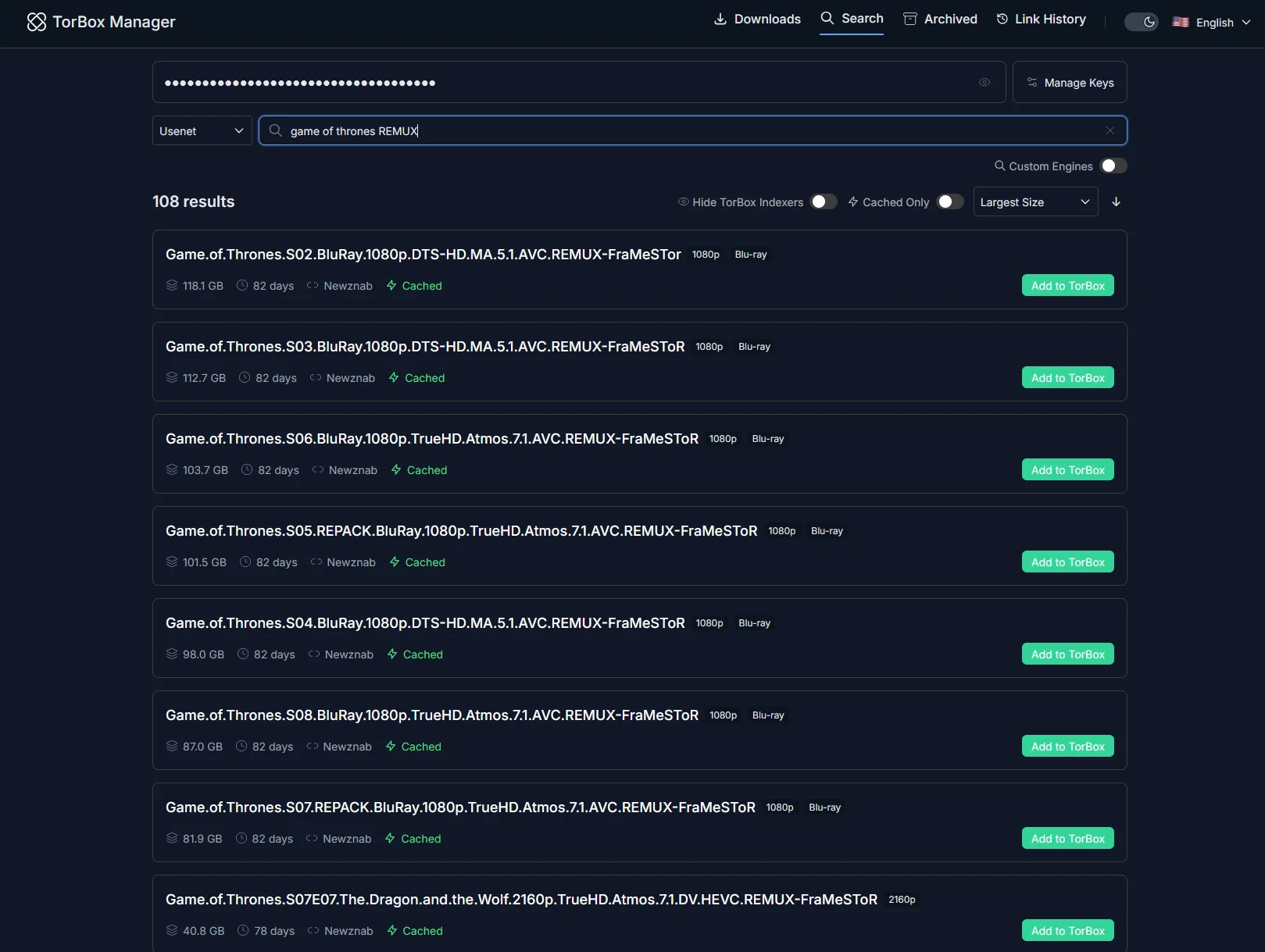Image resolution: width=1265 pixels, height=952 pixels.
Task: Click the magnifier icon in search box
Action: pos(276,130)
